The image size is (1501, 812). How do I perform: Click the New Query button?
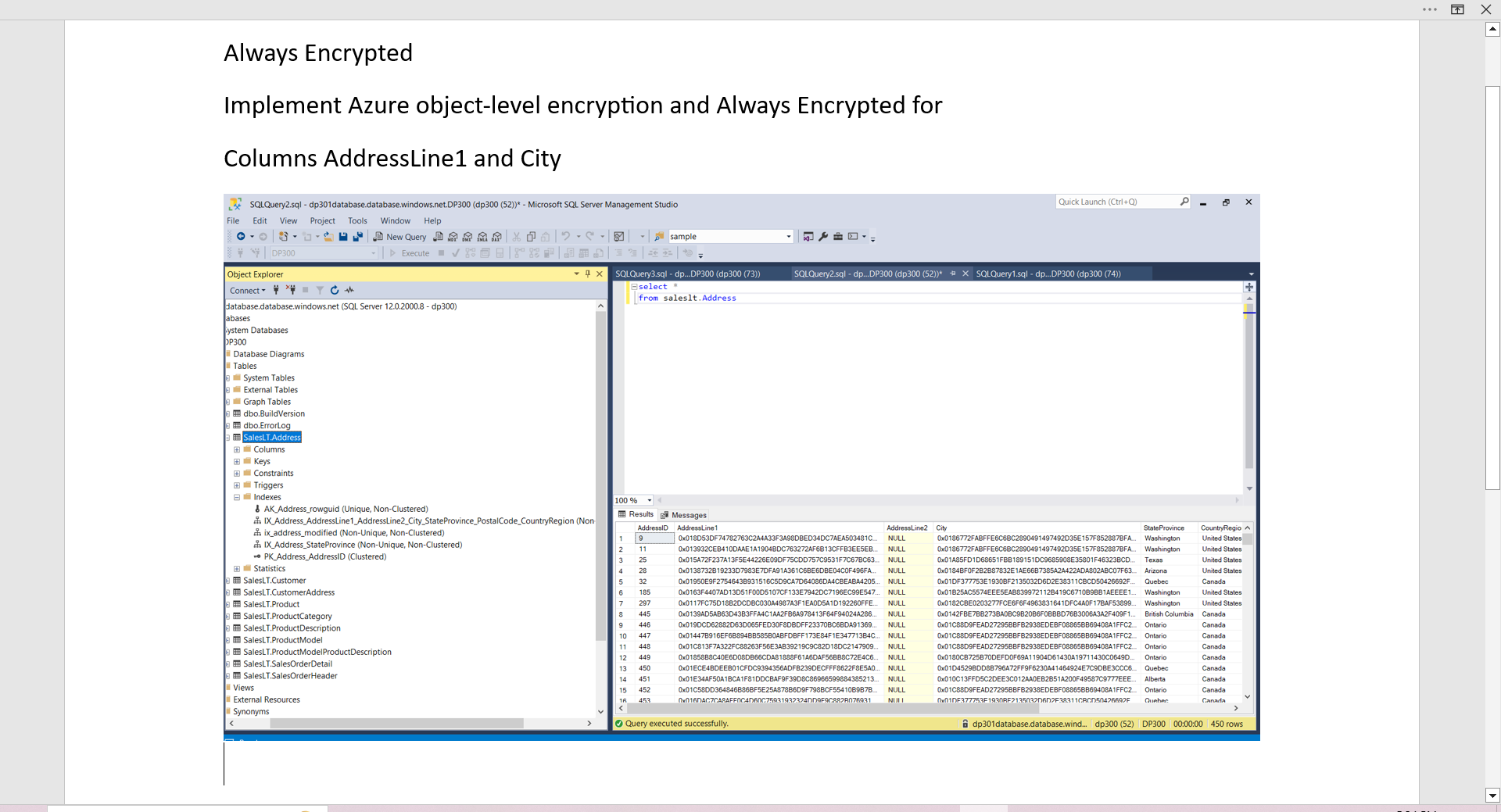coord(399,237)
